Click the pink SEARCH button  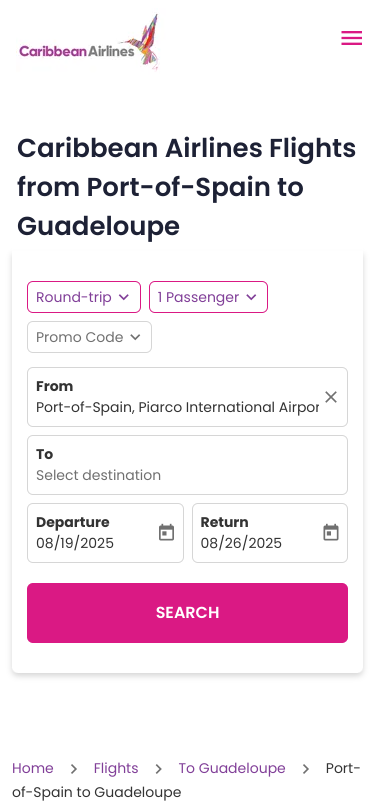(x=188, y=613)
